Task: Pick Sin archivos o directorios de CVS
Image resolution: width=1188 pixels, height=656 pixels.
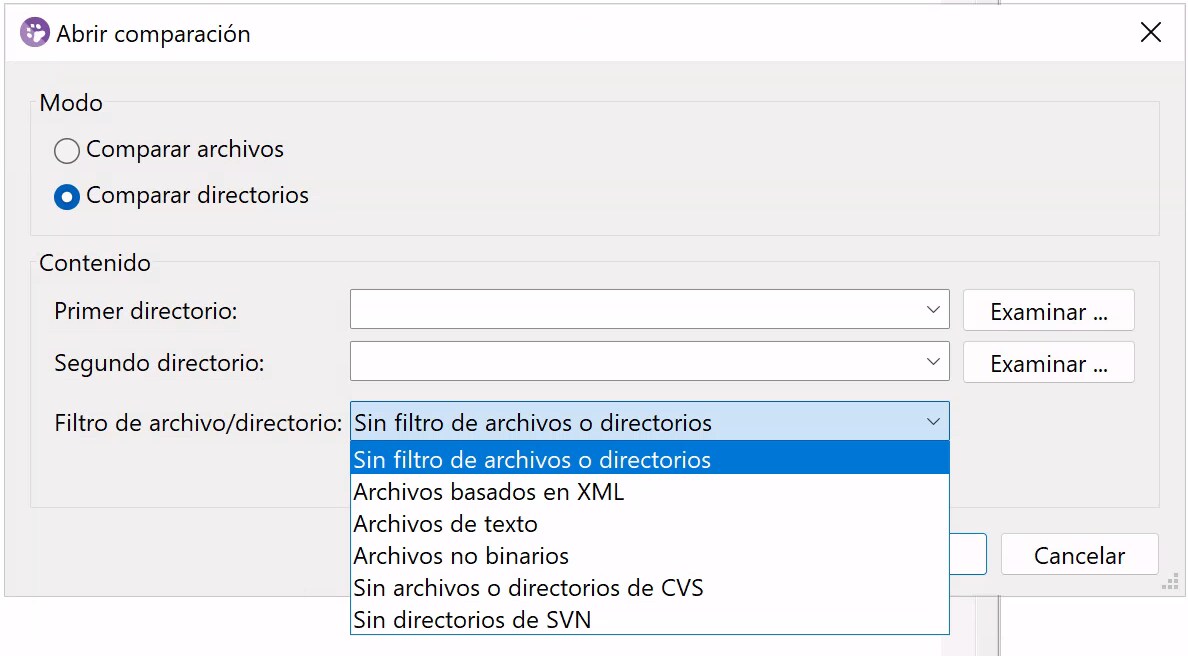Action: tap(528, 588)
